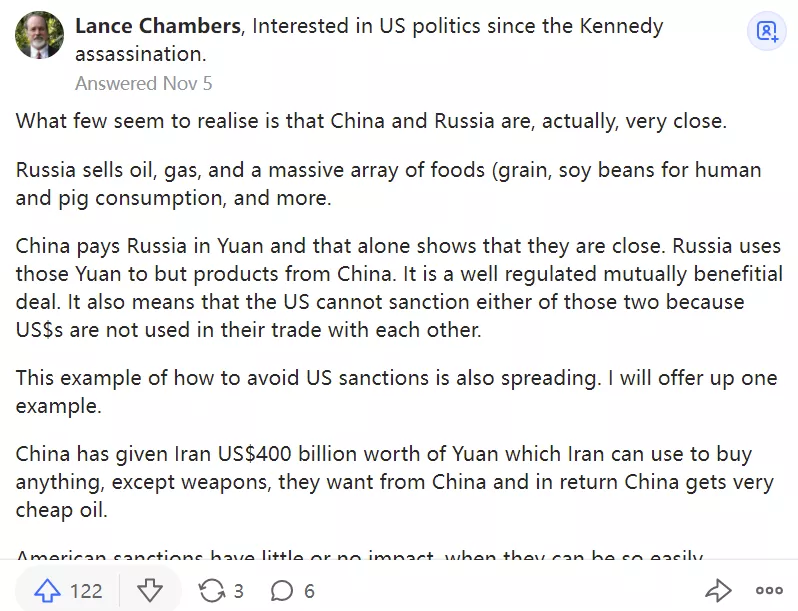Click the Lance Chambers author name

click(x=158, y=26)
